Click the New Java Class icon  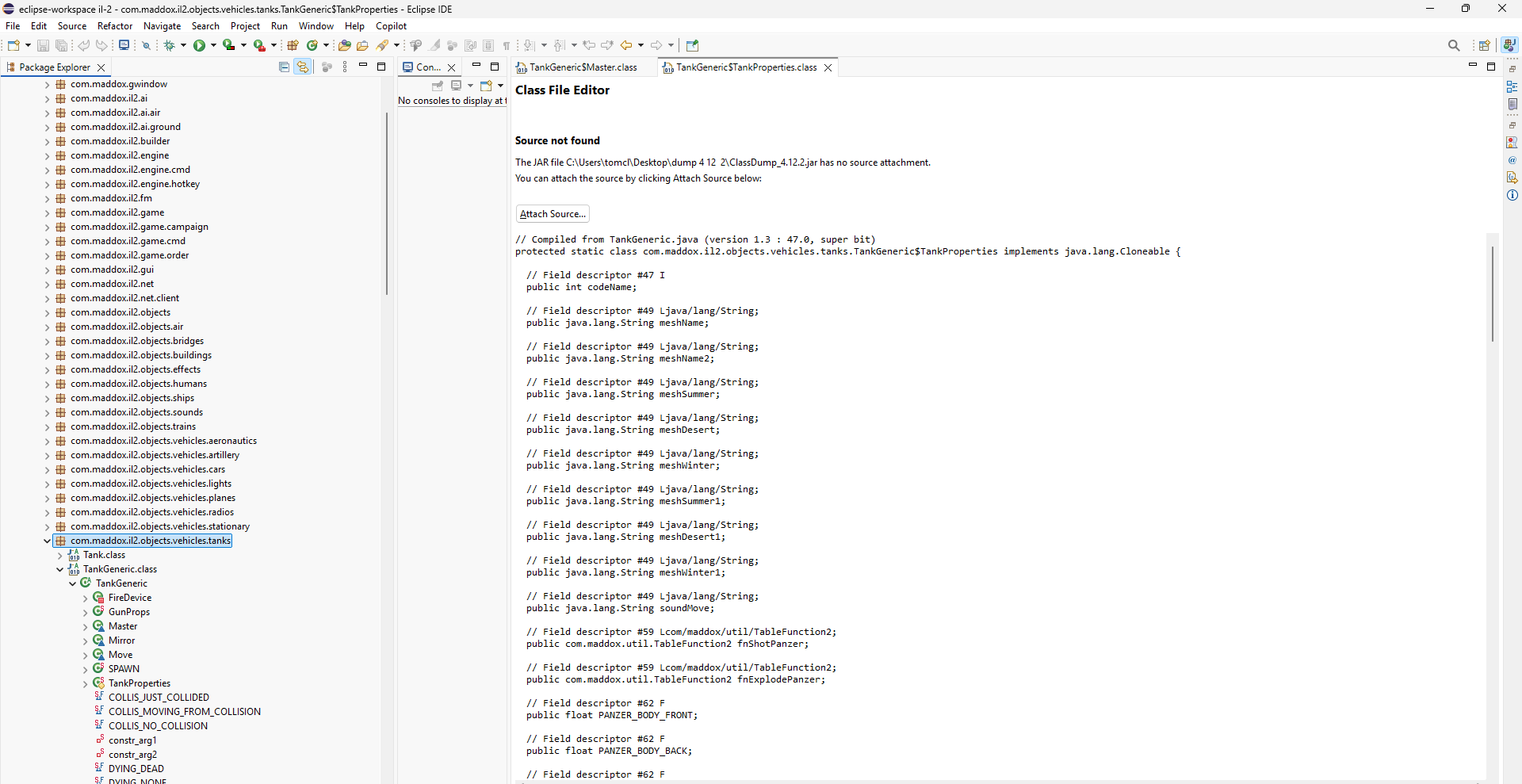(x=312, y=45)
